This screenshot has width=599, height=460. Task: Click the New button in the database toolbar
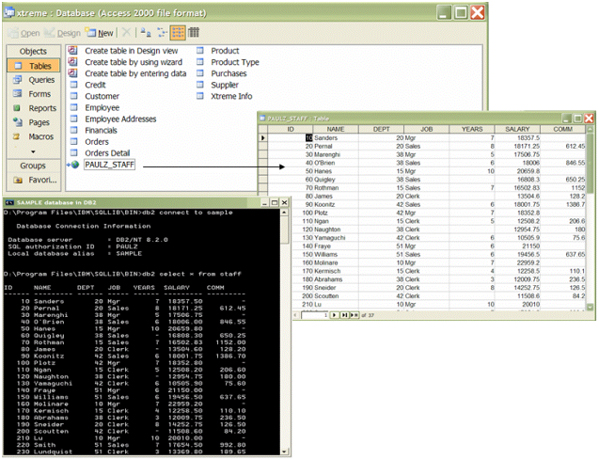pyautogui.click(x=99, y=33)
